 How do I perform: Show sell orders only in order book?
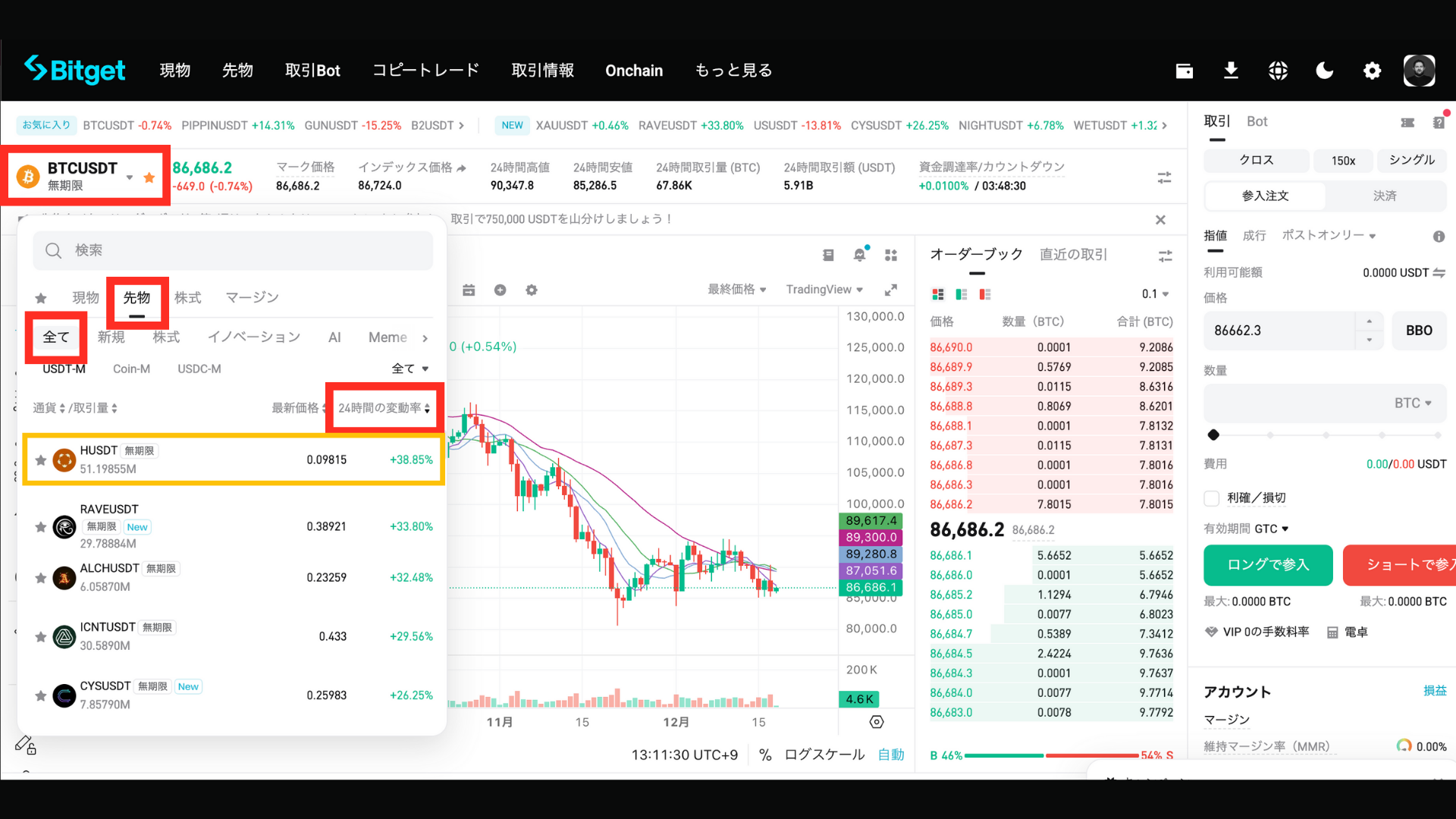985,294
